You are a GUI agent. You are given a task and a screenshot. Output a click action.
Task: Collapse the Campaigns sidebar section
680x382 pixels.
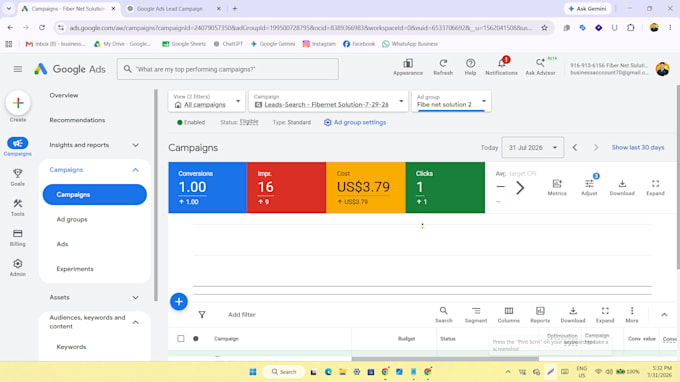pos(136,170)
